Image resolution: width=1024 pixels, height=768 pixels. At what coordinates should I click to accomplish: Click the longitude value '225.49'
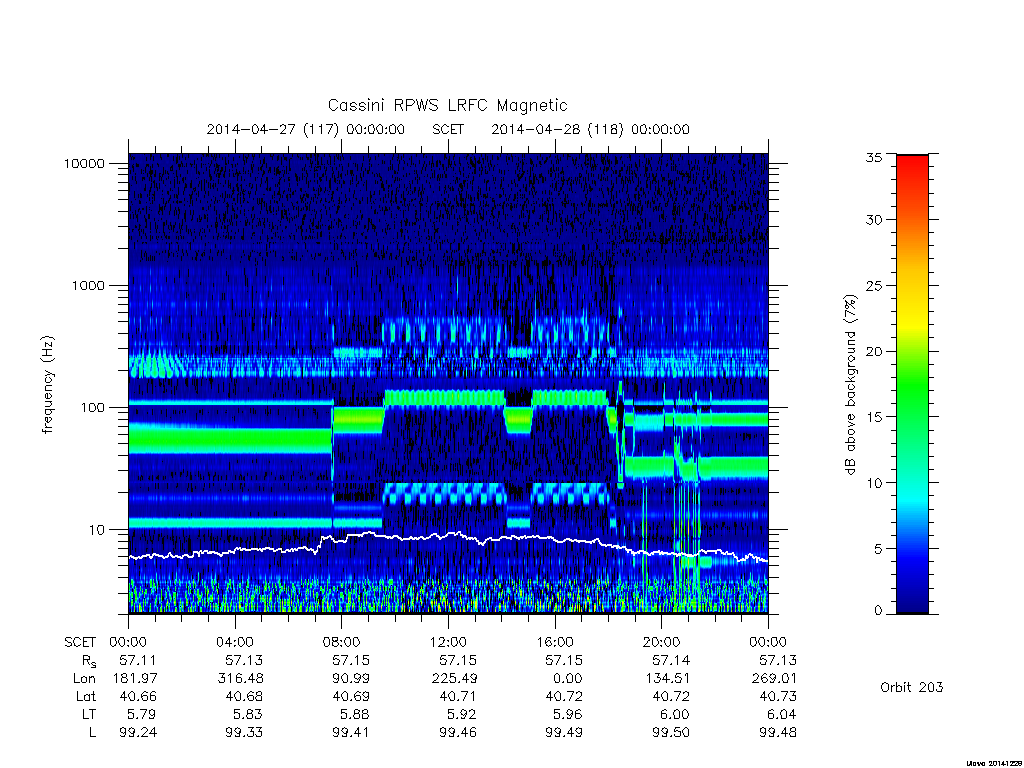click(x=454, y=679)
